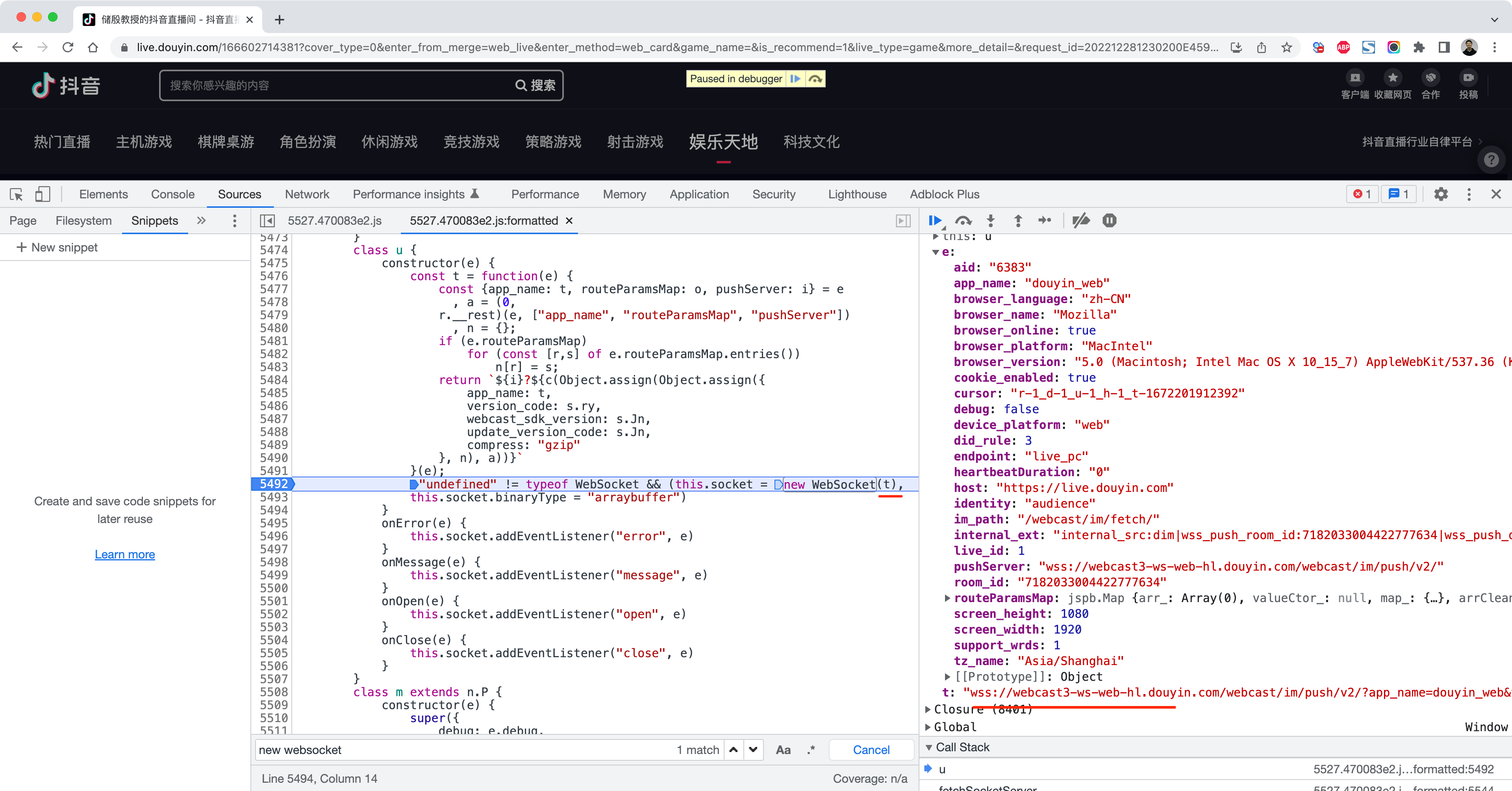The width and height of the screenshot is (1512, 791).
Task: Show the error count badge
Action: click(1363, 194)
